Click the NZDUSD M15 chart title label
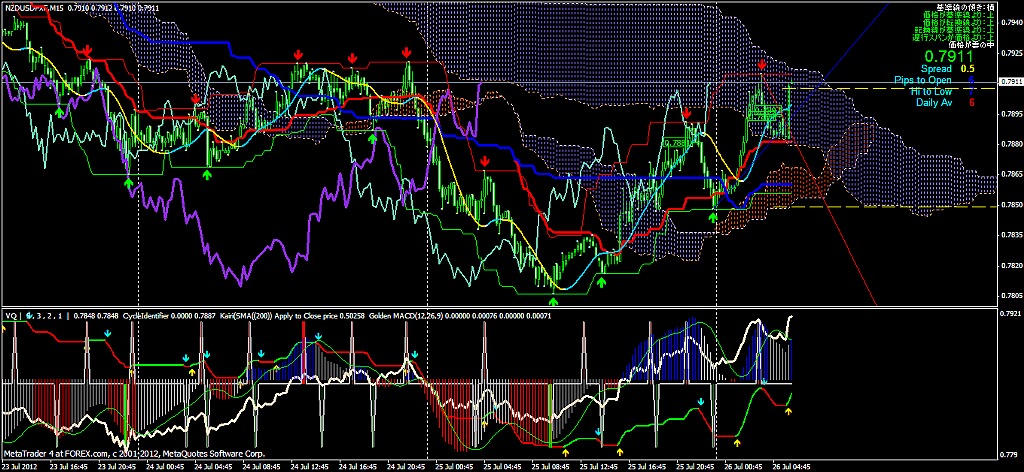This screenshot has width=1024, height=472. click(x=40, y=8)
